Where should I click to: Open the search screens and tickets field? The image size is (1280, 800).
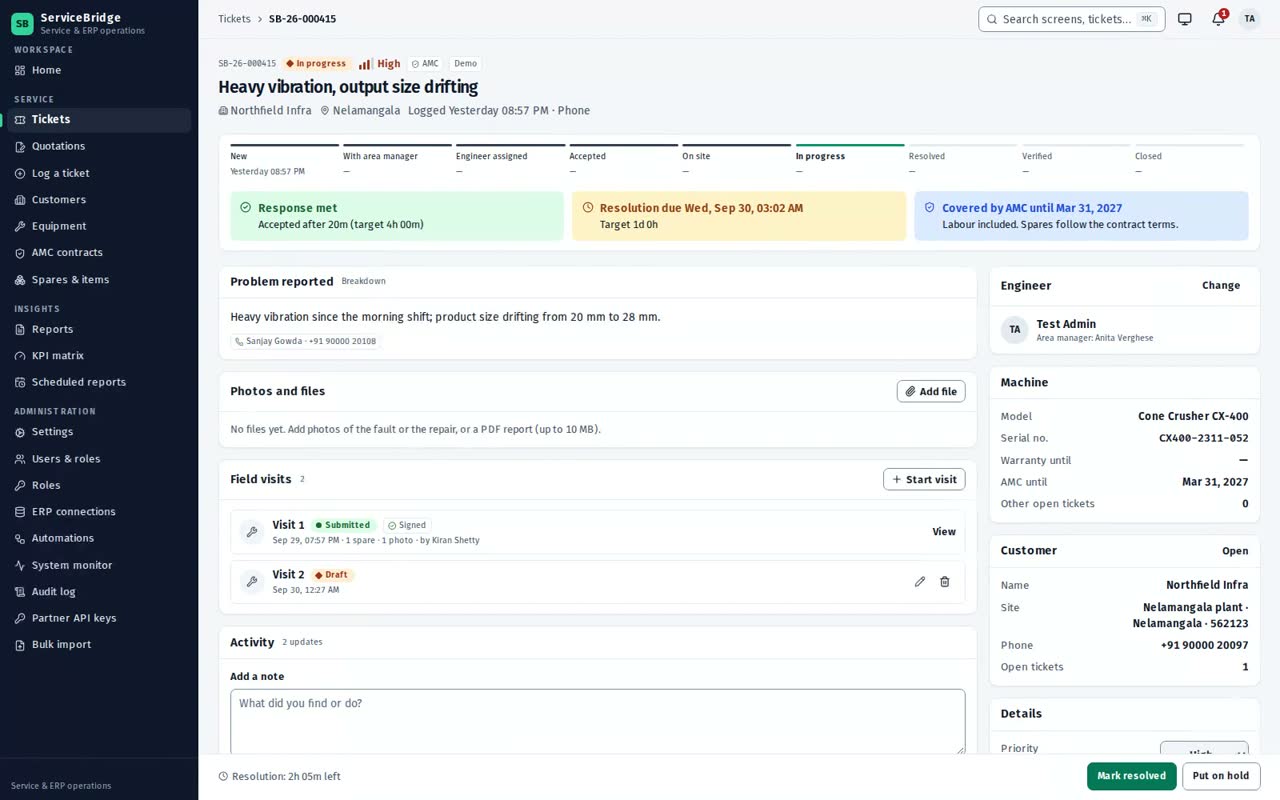coord(1072,19)
